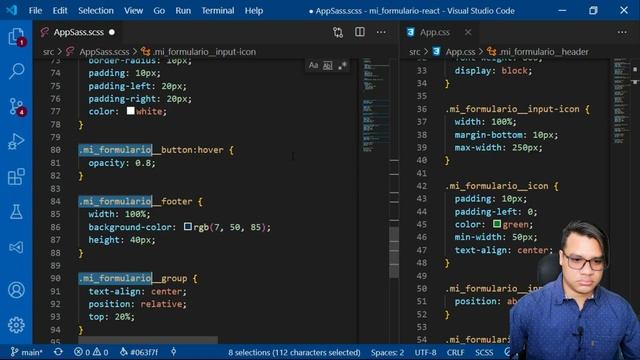This screenshot has height=360, width=640.
Task: Open the Edit menu
Action: point(60,11)
